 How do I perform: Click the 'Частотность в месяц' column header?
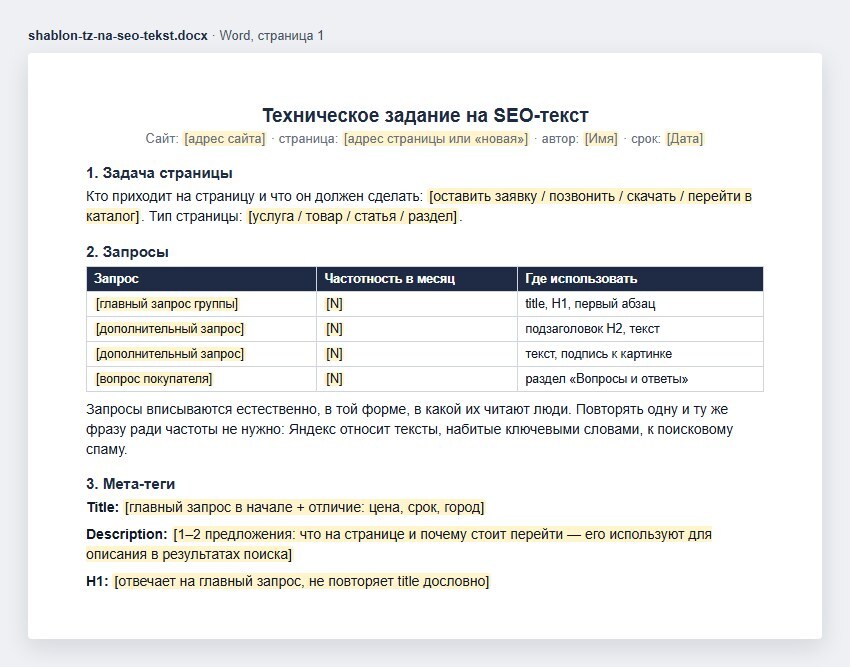(x=416, y=279)
